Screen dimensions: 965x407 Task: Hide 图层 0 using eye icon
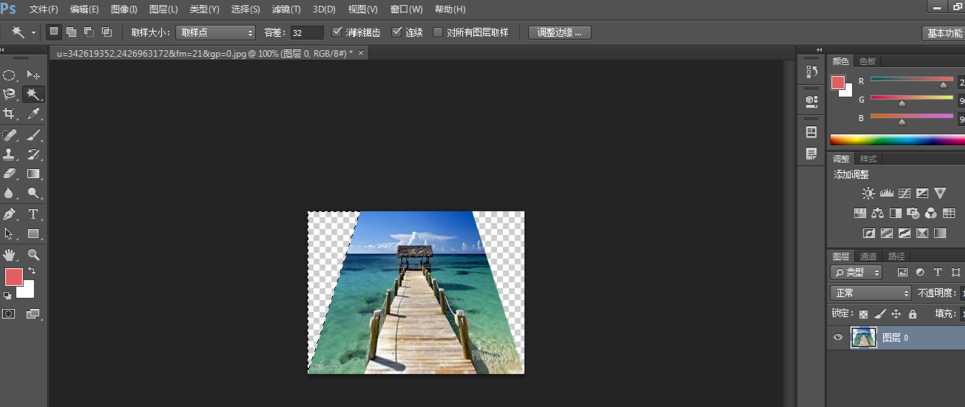(x=838, y=338)
